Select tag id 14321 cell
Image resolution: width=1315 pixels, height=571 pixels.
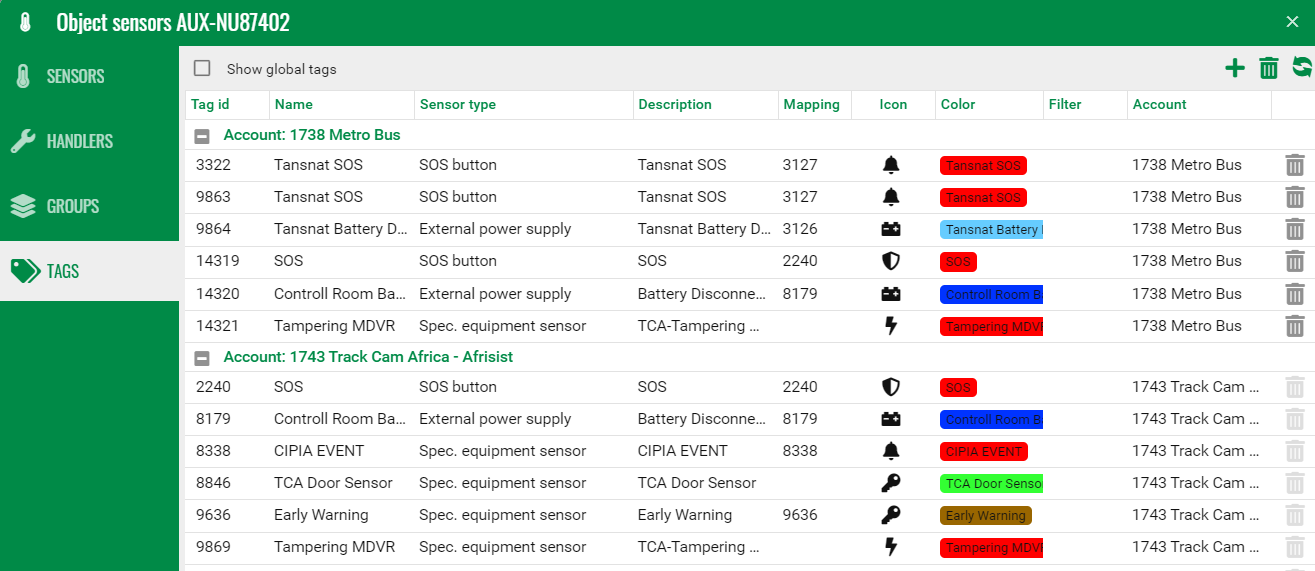[x=217, y=326]
